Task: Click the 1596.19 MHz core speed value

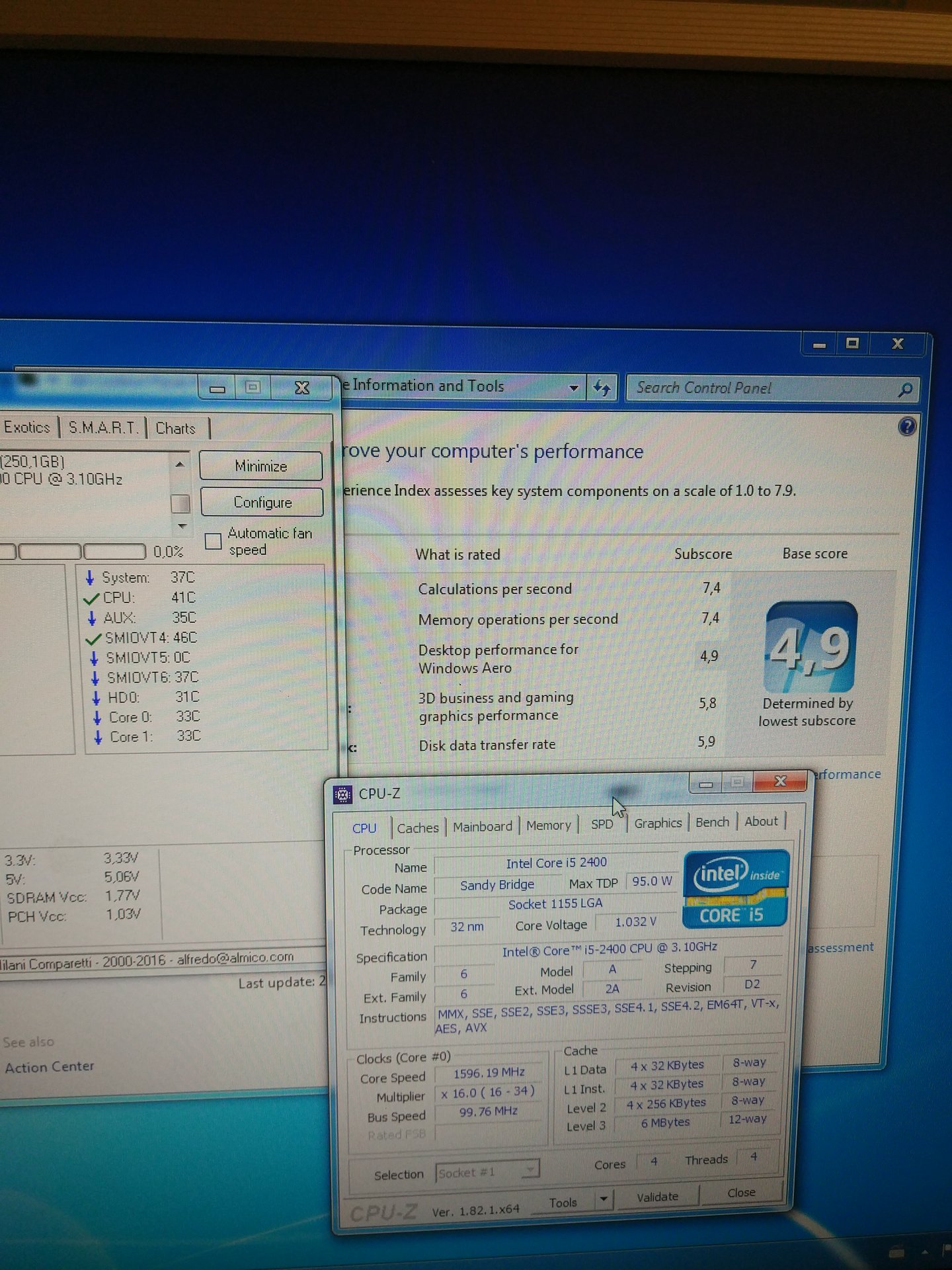Action: [489, 1073]
